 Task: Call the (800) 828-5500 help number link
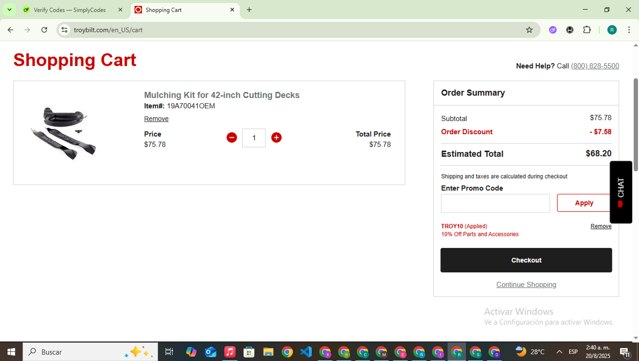coord(595,66)
